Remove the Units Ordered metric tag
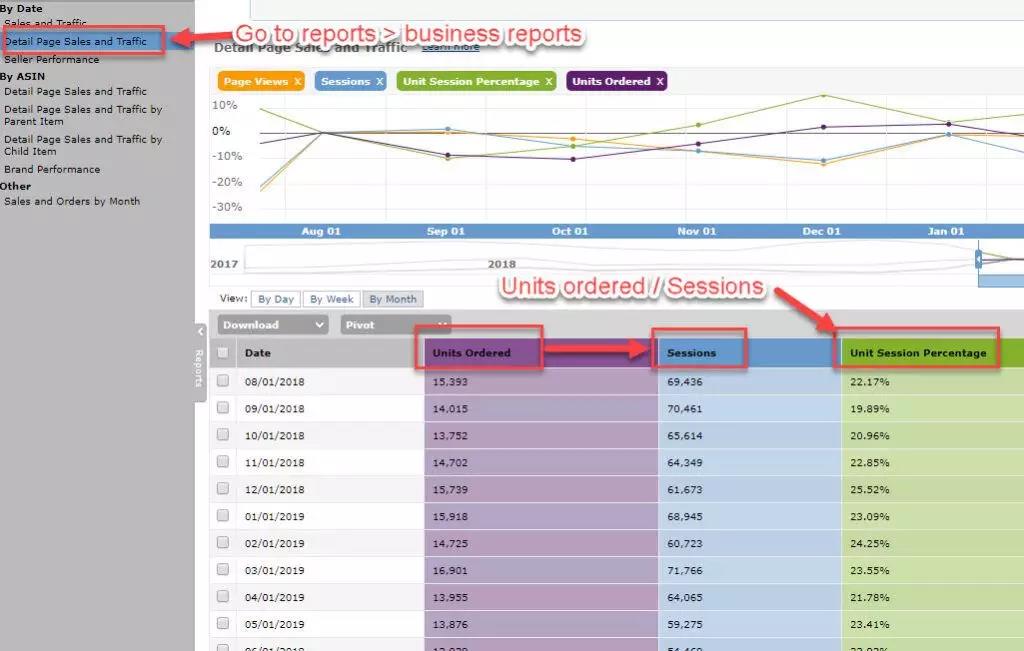Image resolution: width=1024 pixels, height=651 pixels. coord(660,82)
